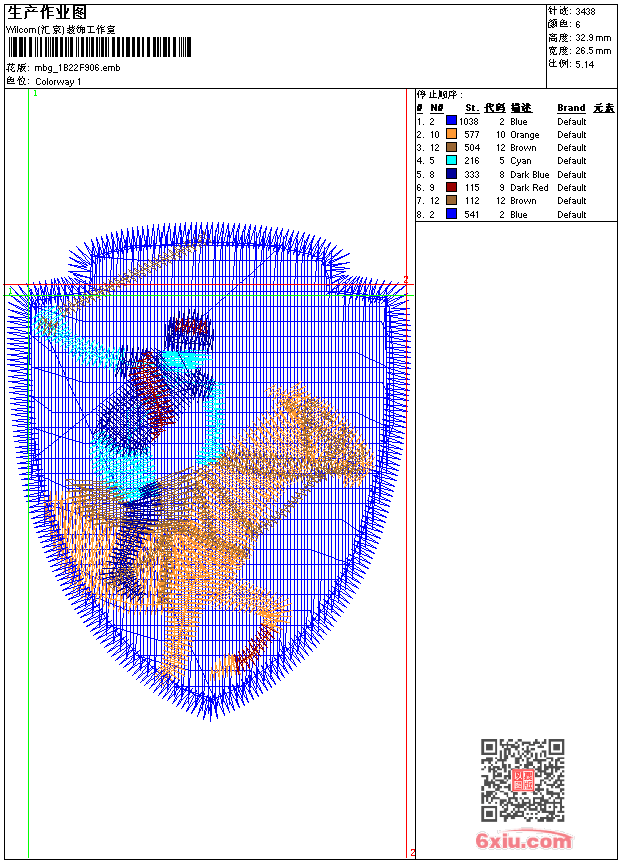Viewport: 620px width, 860px height.
Task: Click the Colorway 1 label
Action: pos(58,81)
